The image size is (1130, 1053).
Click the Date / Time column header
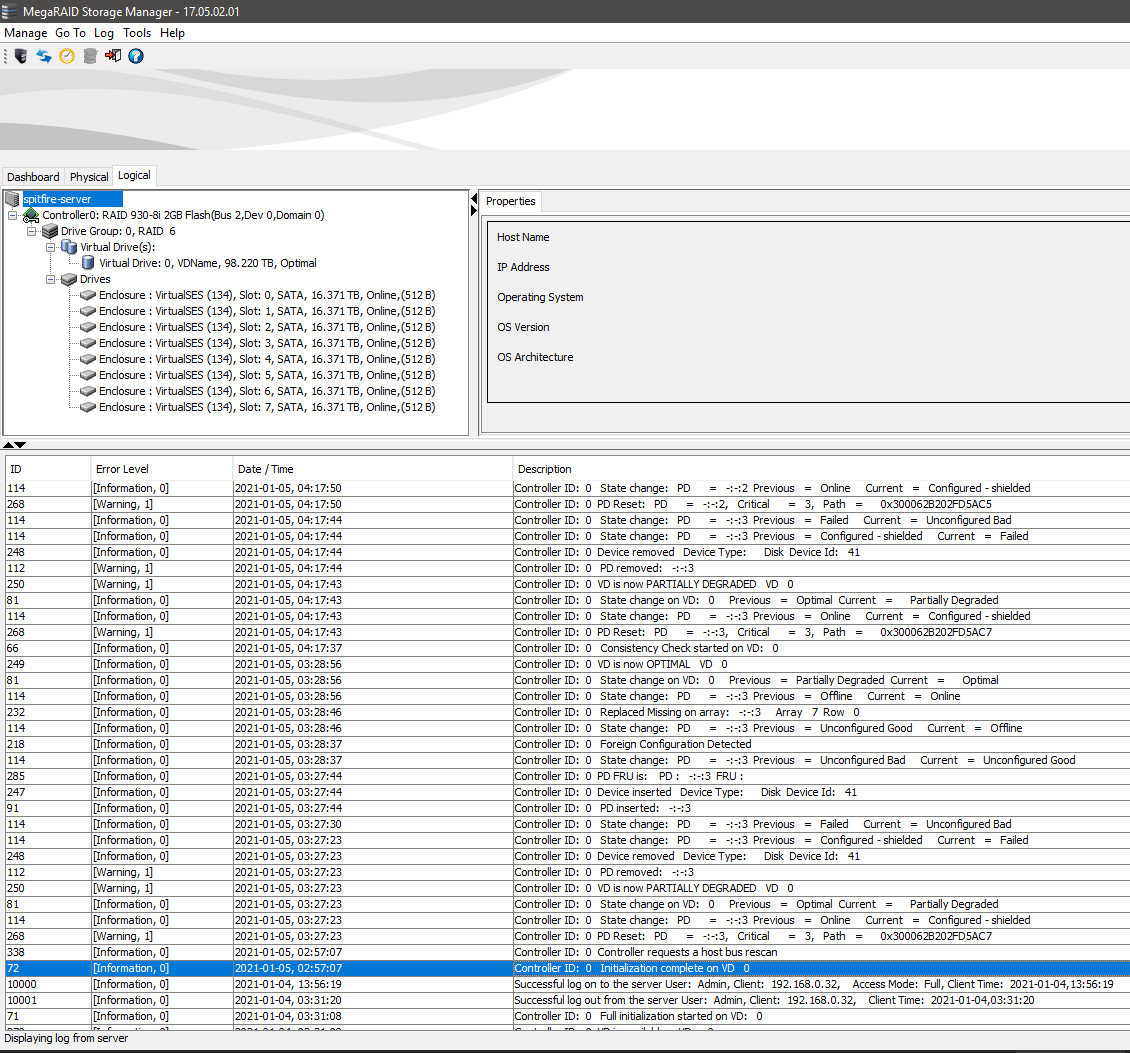coord(265,469)
